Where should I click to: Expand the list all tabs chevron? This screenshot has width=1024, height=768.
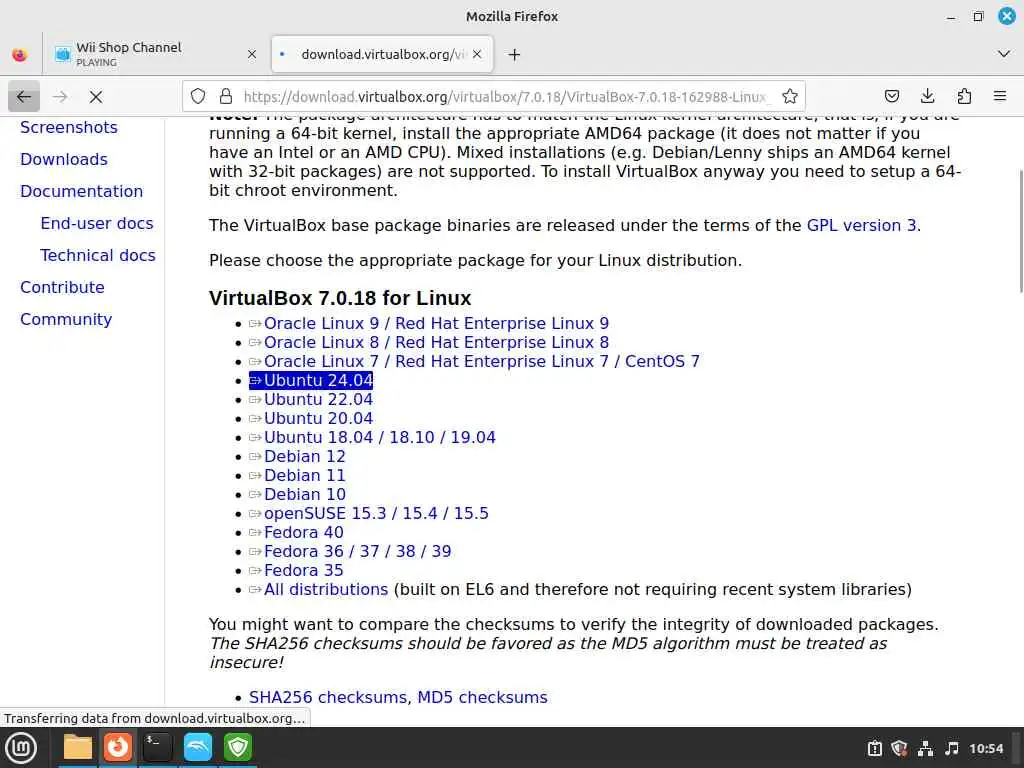pos(1004,54)
